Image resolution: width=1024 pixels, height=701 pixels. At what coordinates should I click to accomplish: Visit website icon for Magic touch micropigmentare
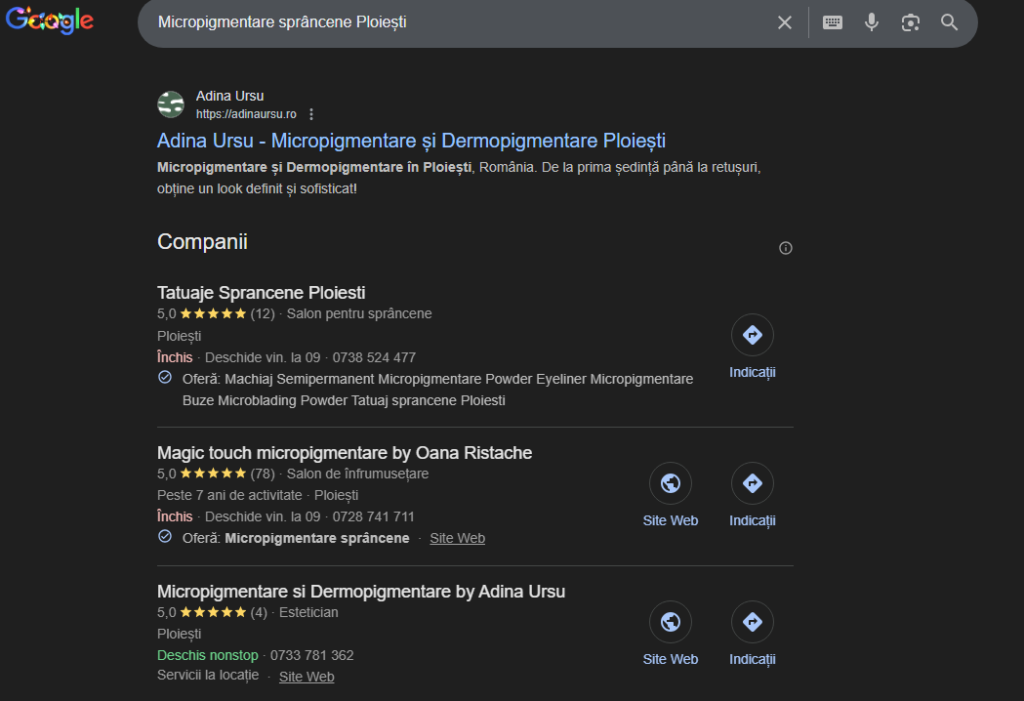coord(670,484)
